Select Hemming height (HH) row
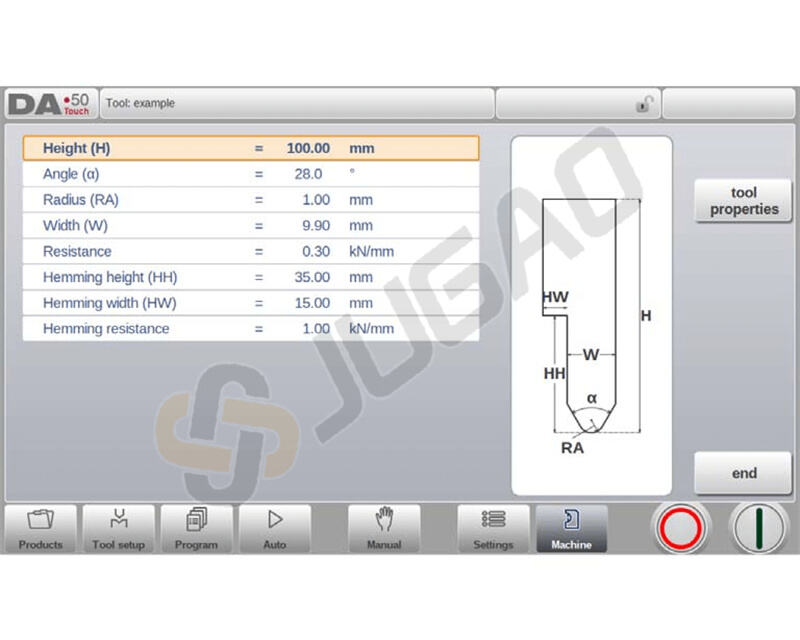The image size is (800, 640). point(250,277)
